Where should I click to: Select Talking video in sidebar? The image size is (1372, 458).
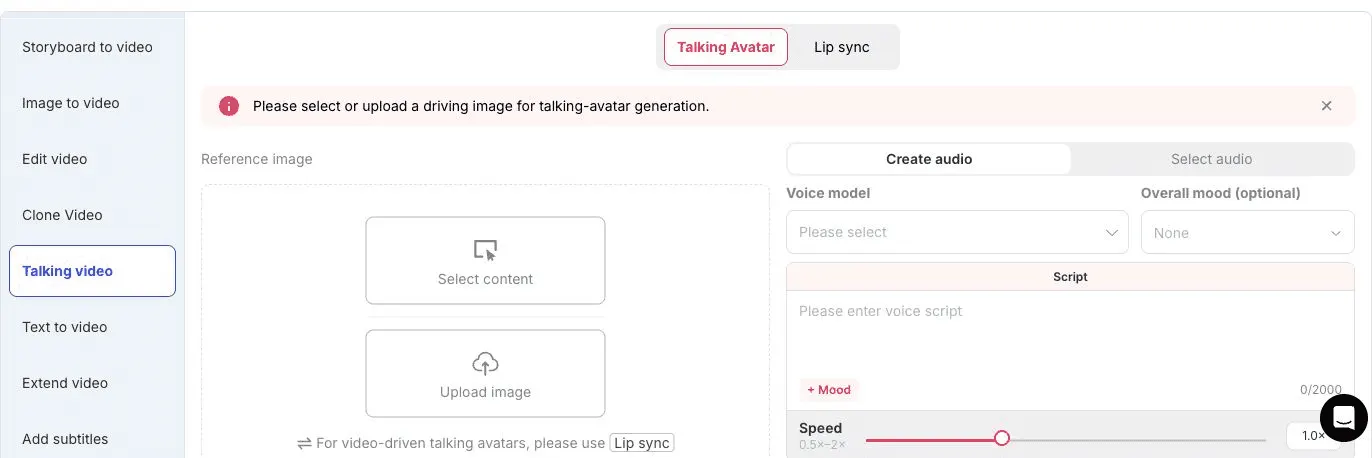pos(92,271)
